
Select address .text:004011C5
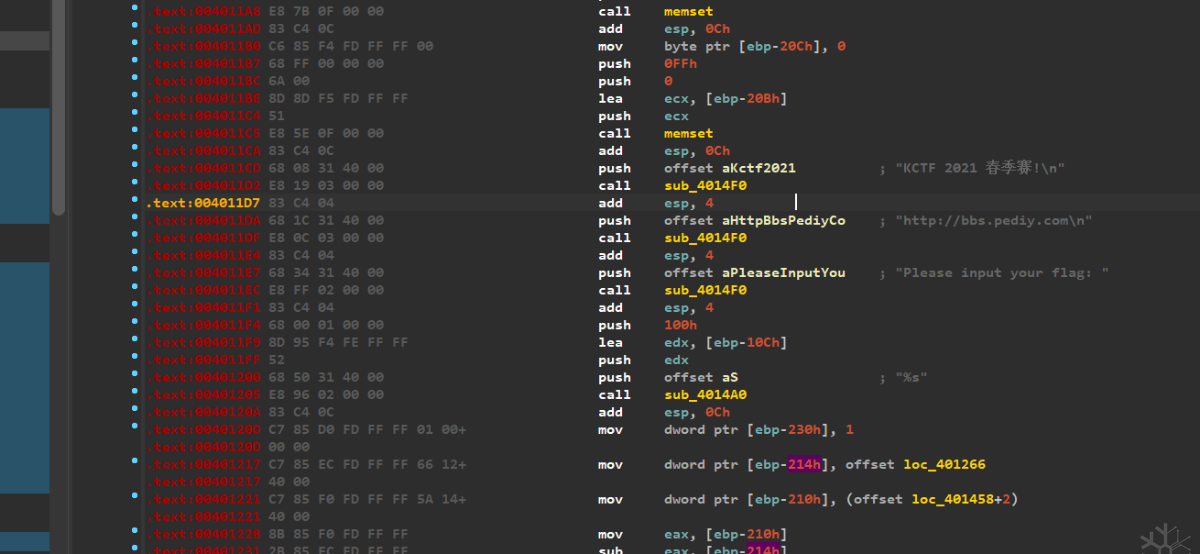[x=203, y=133]
